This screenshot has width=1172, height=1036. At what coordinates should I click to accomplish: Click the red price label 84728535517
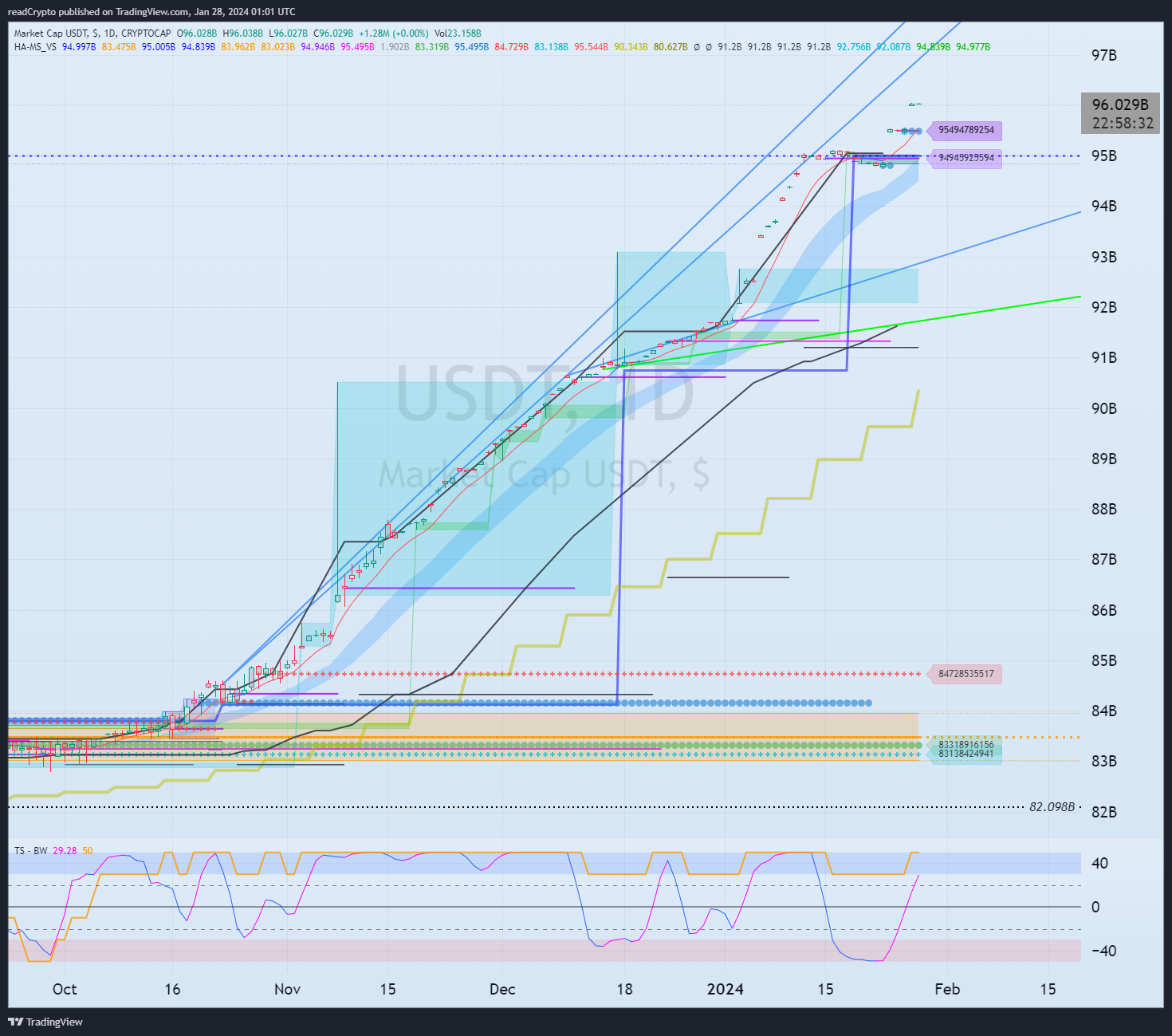tap(966, 674)
